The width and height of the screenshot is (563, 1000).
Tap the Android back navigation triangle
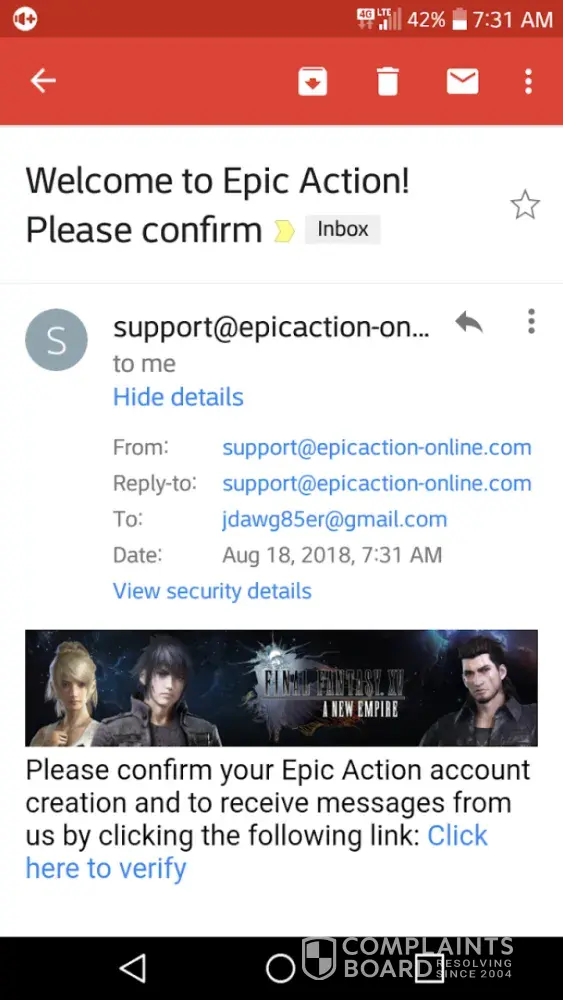click(133, 967)
